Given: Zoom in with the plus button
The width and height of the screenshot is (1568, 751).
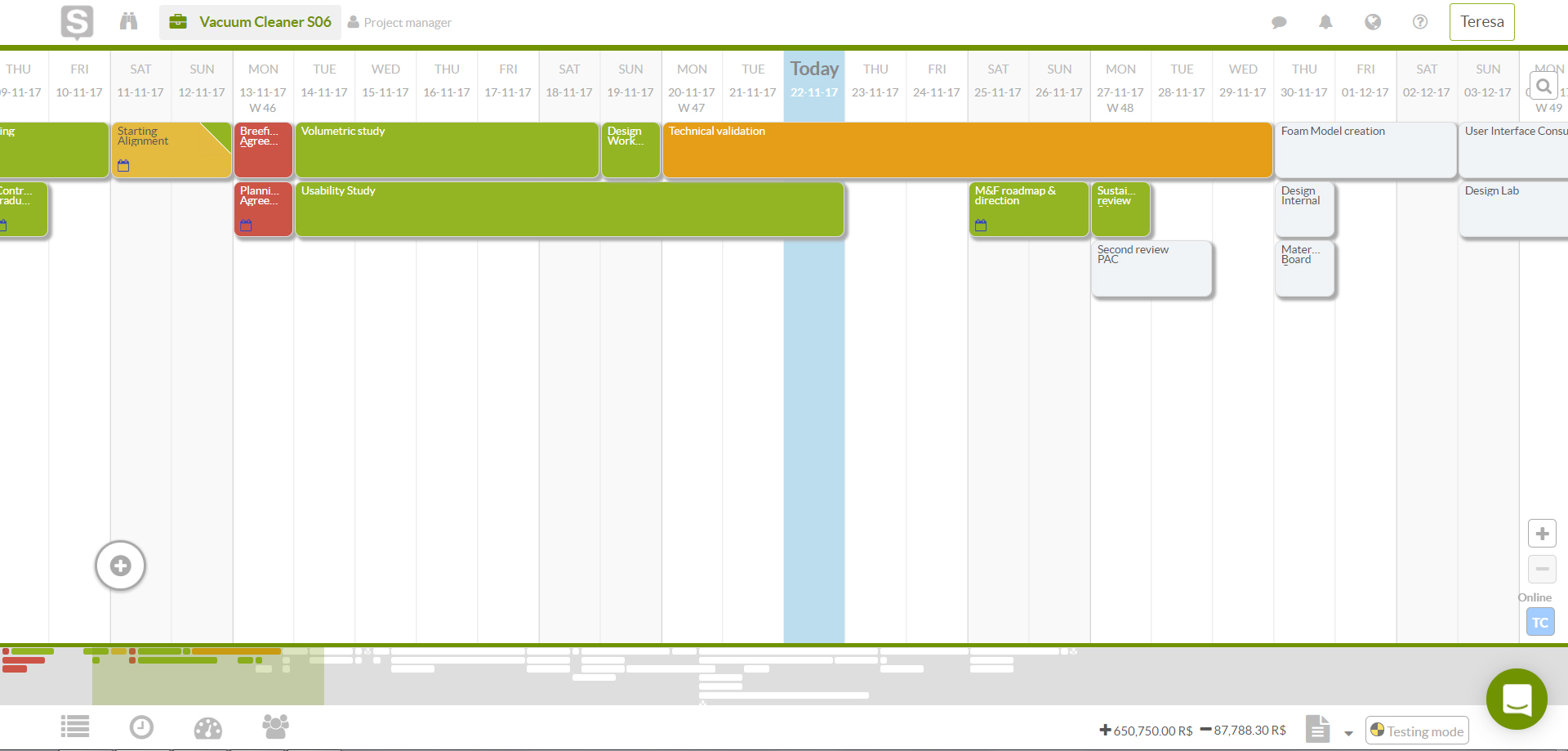Looking at the screenshot, I should click(x=1542, y=534).
